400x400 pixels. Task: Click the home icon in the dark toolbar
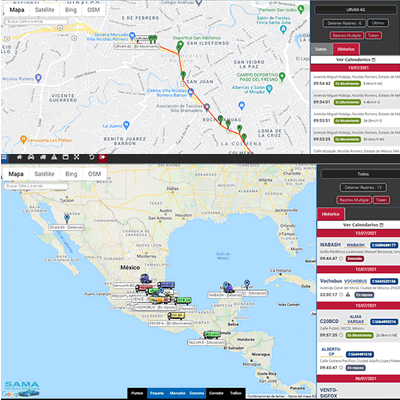pyautogui.click(x=20, y=157)
